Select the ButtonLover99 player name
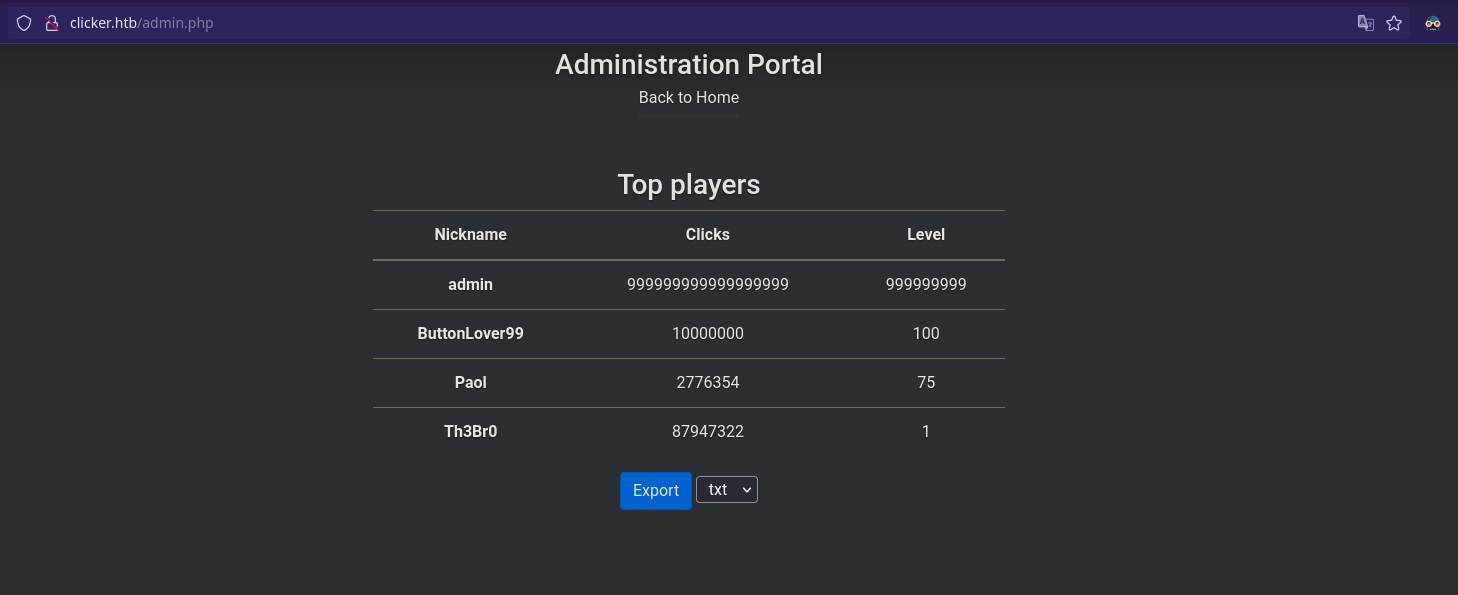 click(470, 333)
